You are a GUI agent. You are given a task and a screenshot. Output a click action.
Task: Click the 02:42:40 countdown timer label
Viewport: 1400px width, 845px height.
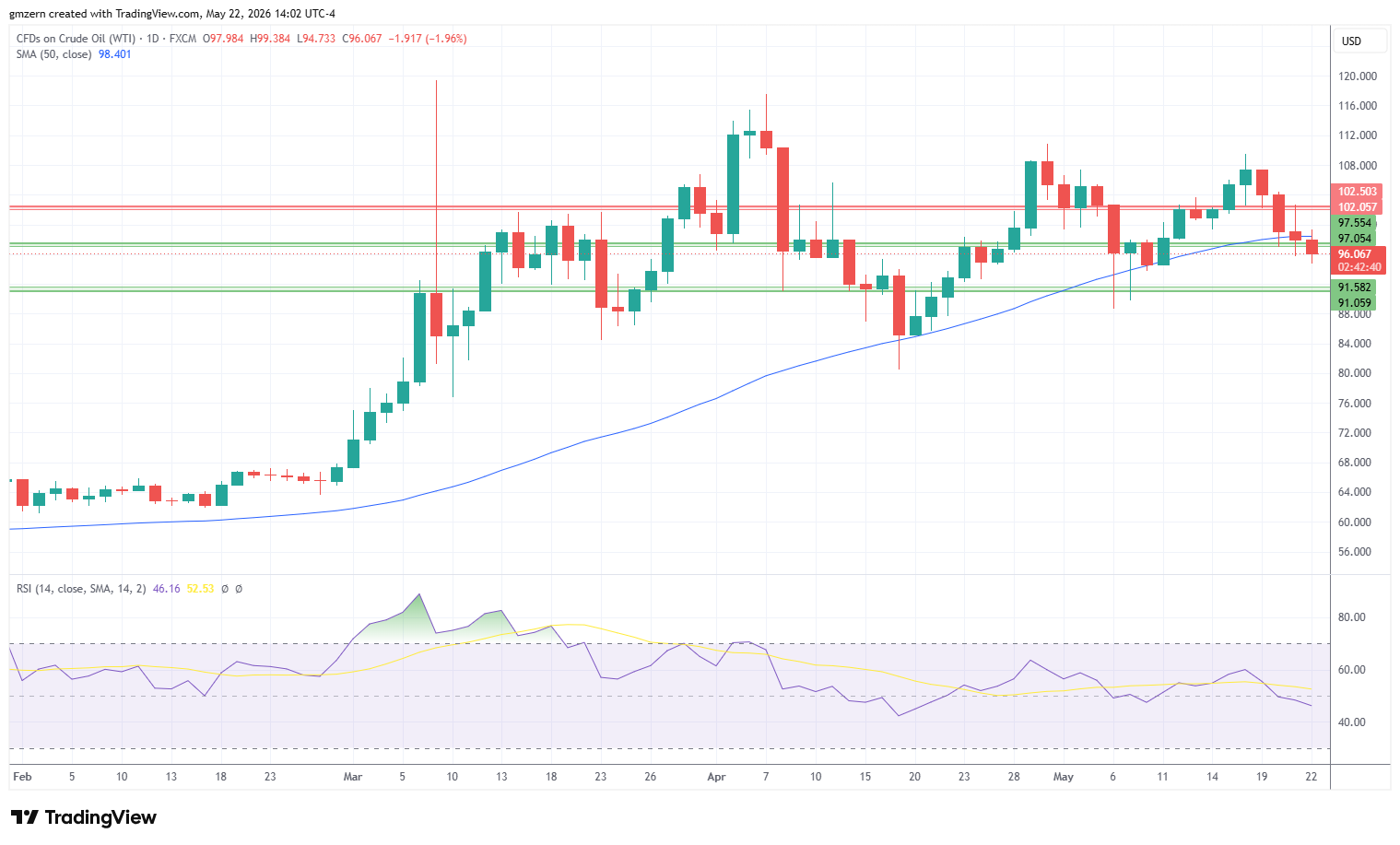click(1359, 267)
